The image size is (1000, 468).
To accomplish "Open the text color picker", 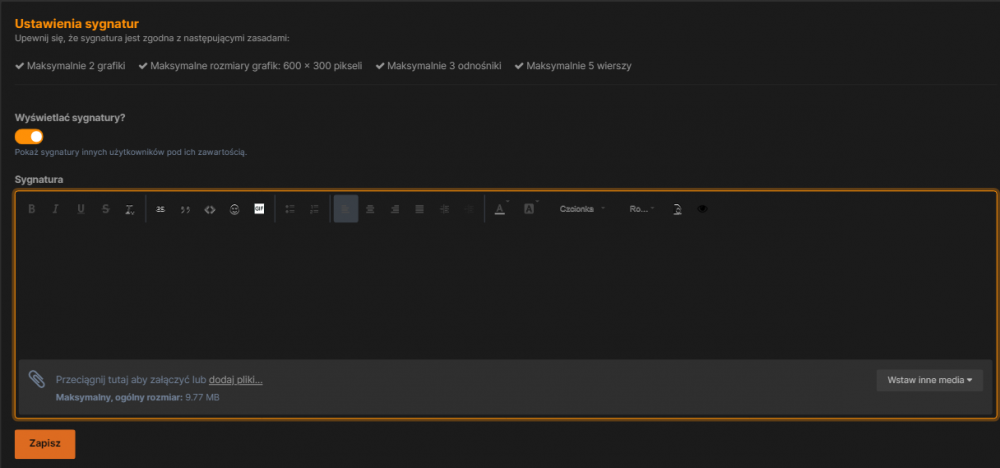I will click(x=501, y=209).
